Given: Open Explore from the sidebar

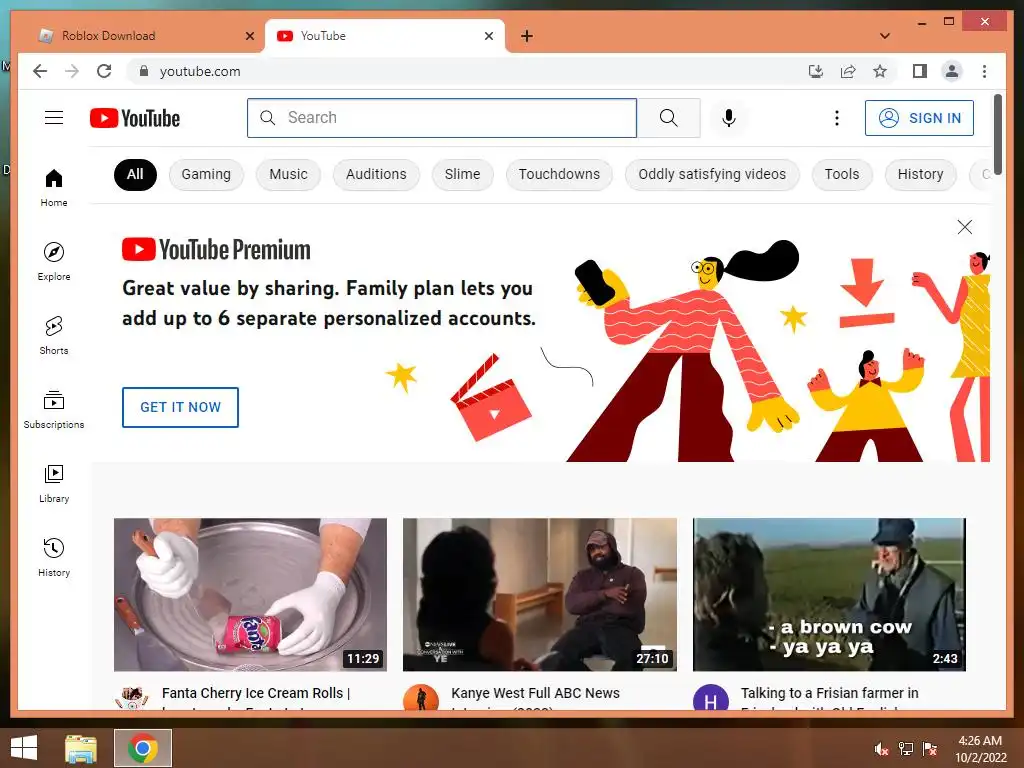Looking at the screenshot, I should tap(54, 261).
